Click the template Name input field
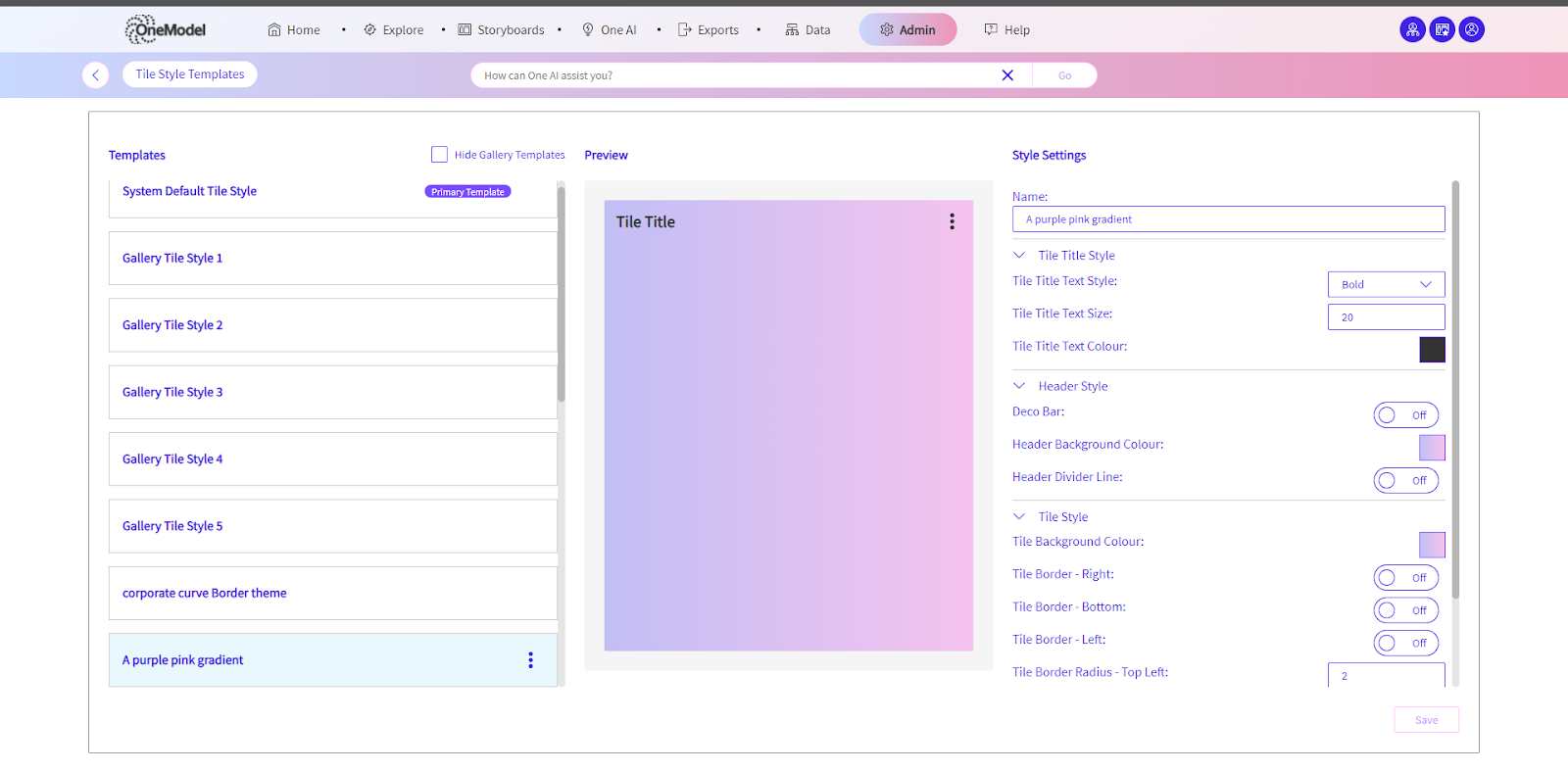 coord(1228,219)
